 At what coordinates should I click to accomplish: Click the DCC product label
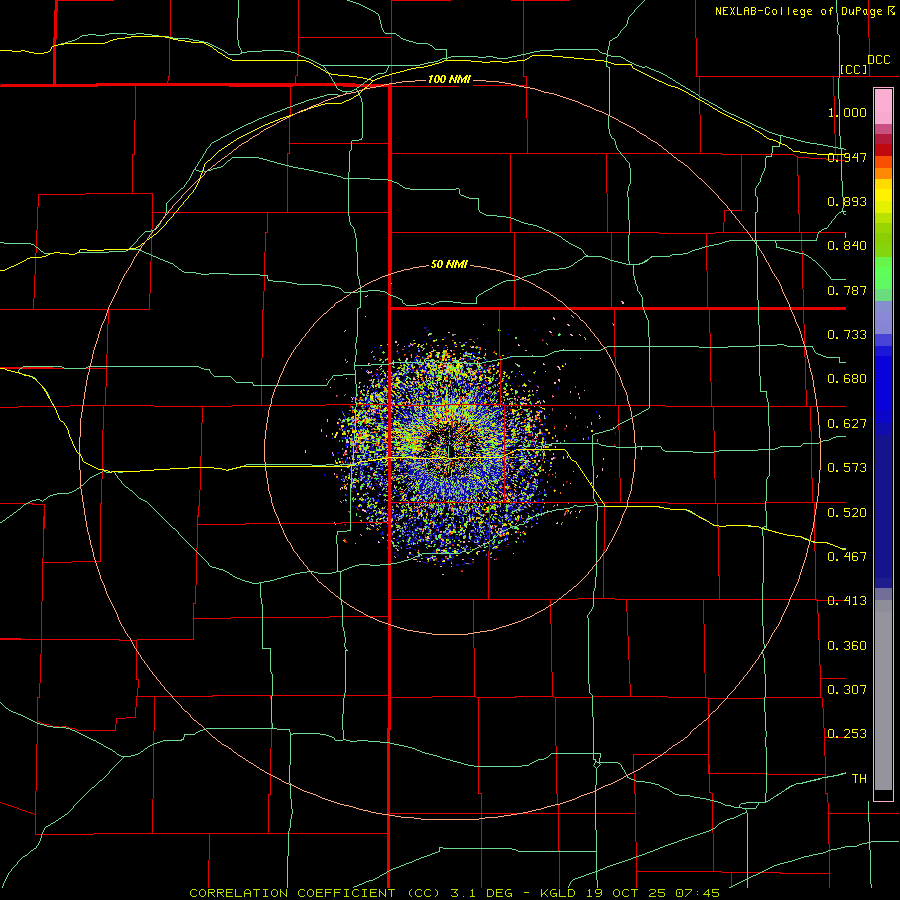tap(878, 60)
